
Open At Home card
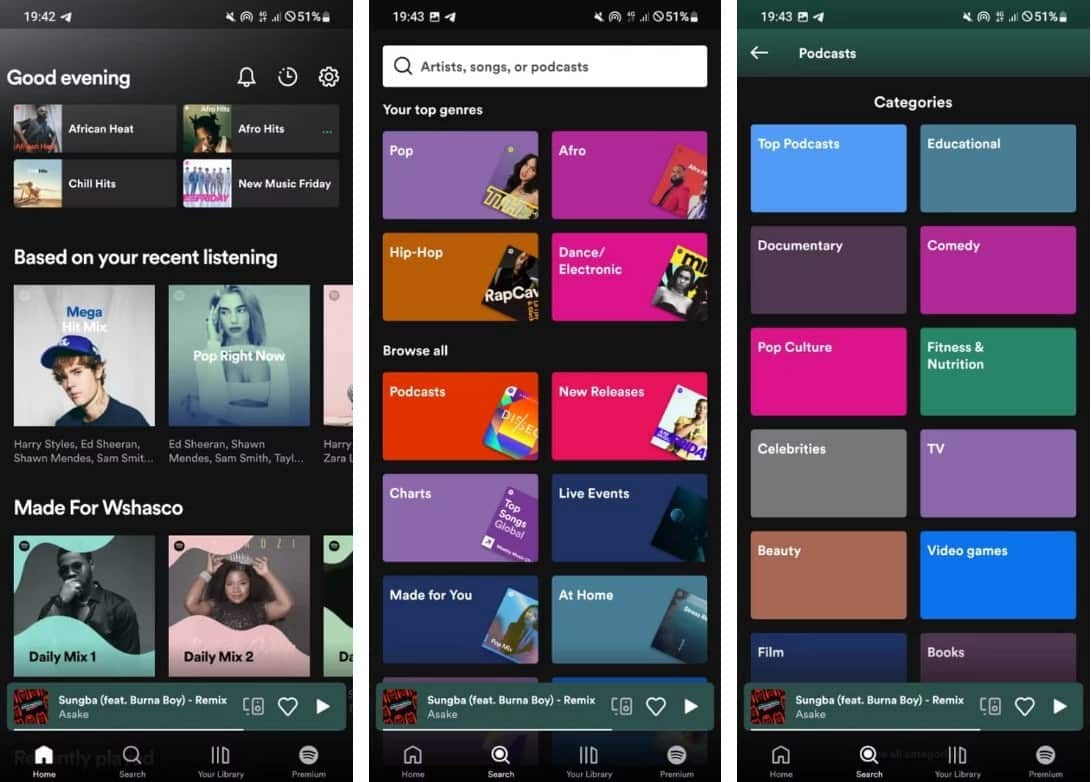pos(630,619)
